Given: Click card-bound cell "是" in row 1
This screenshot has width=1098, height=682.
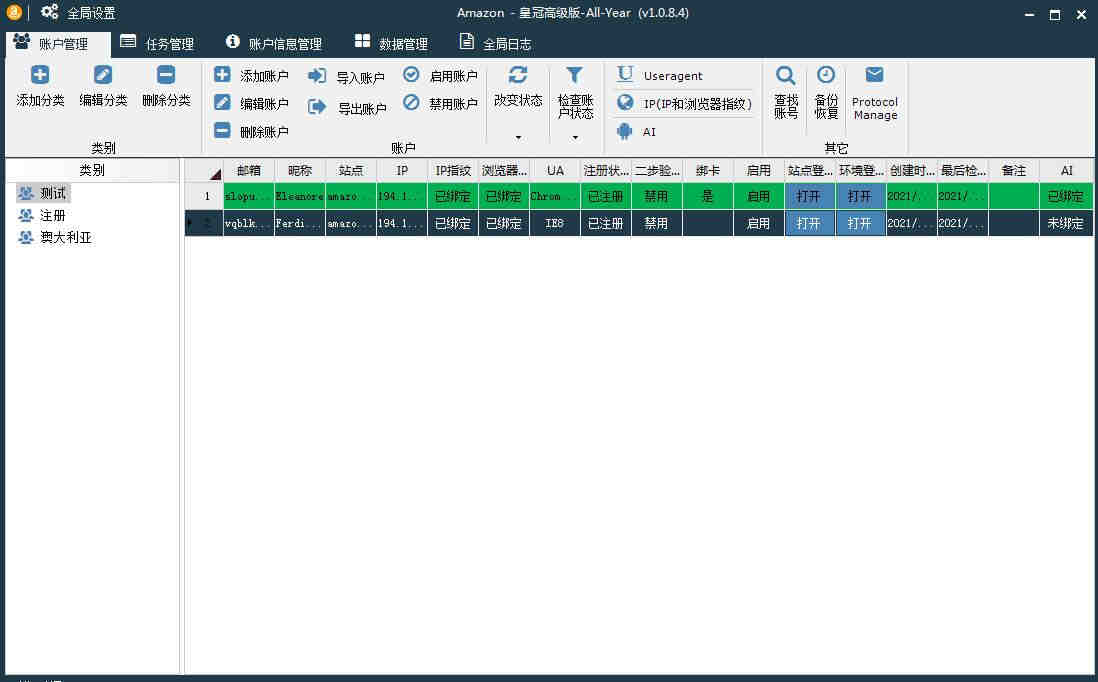Looking at the screenshot, I should (708, 196).
